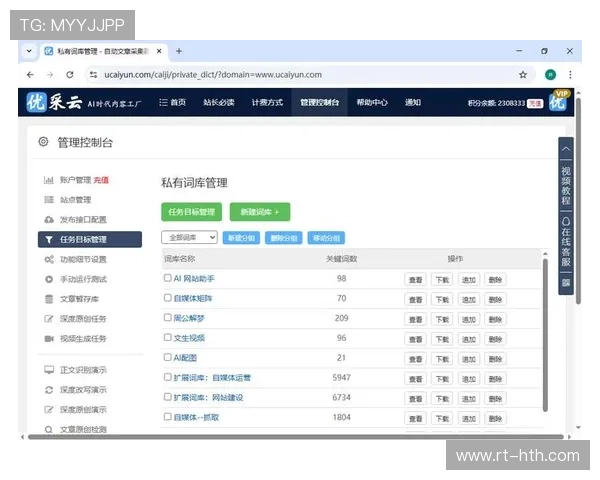Image resolution: width=600 pixels, height=480 pixels.
Task: Open 计费方式 in top navigation
Action: click(x=267, y=103)
